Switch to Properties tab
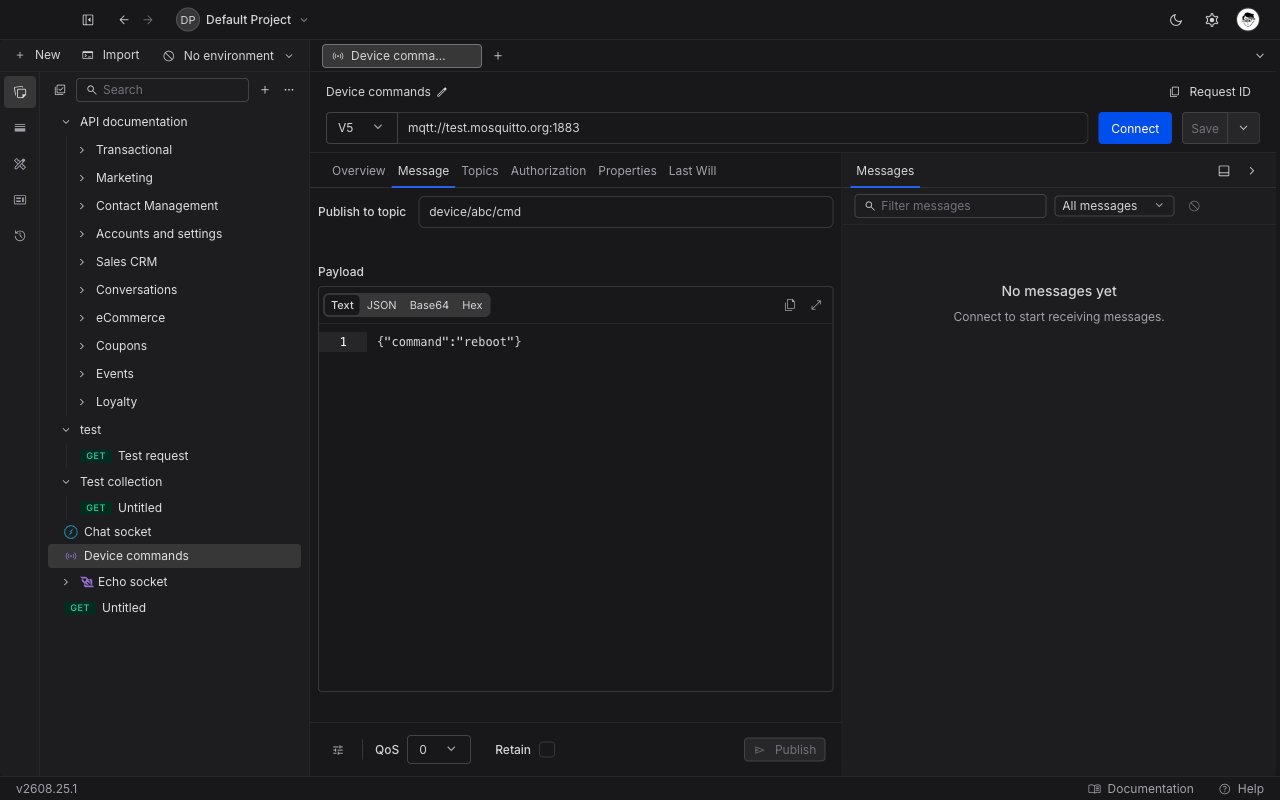Screen dimensions: 1280x800 627,171
